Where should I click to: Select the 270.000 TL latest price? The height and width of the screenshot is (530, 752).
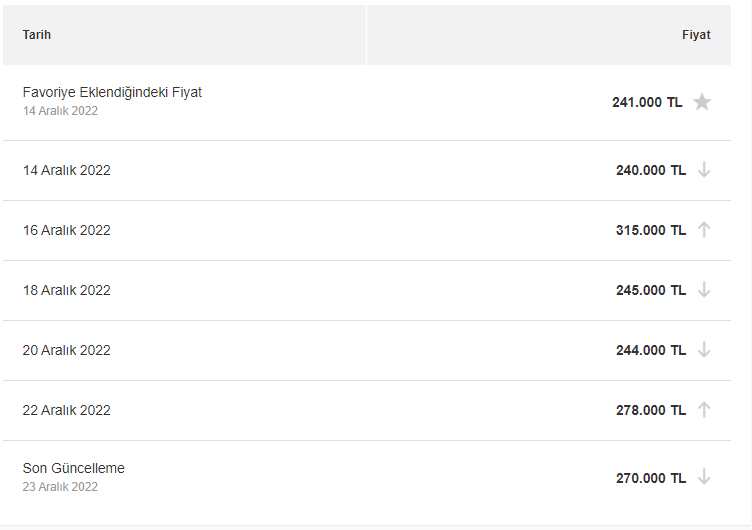651,478
